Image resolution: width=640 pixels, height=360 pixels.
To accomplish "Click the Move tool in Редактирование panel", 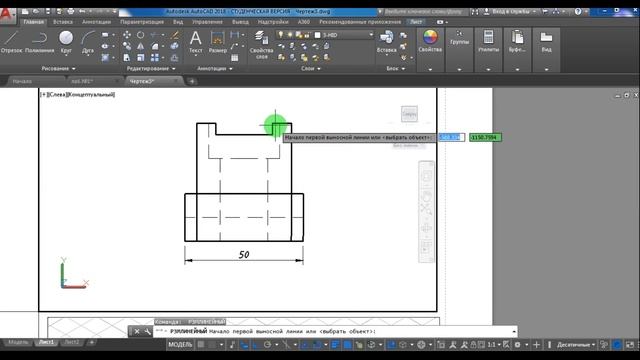I will pyautogui.click(x=127, y=35).
